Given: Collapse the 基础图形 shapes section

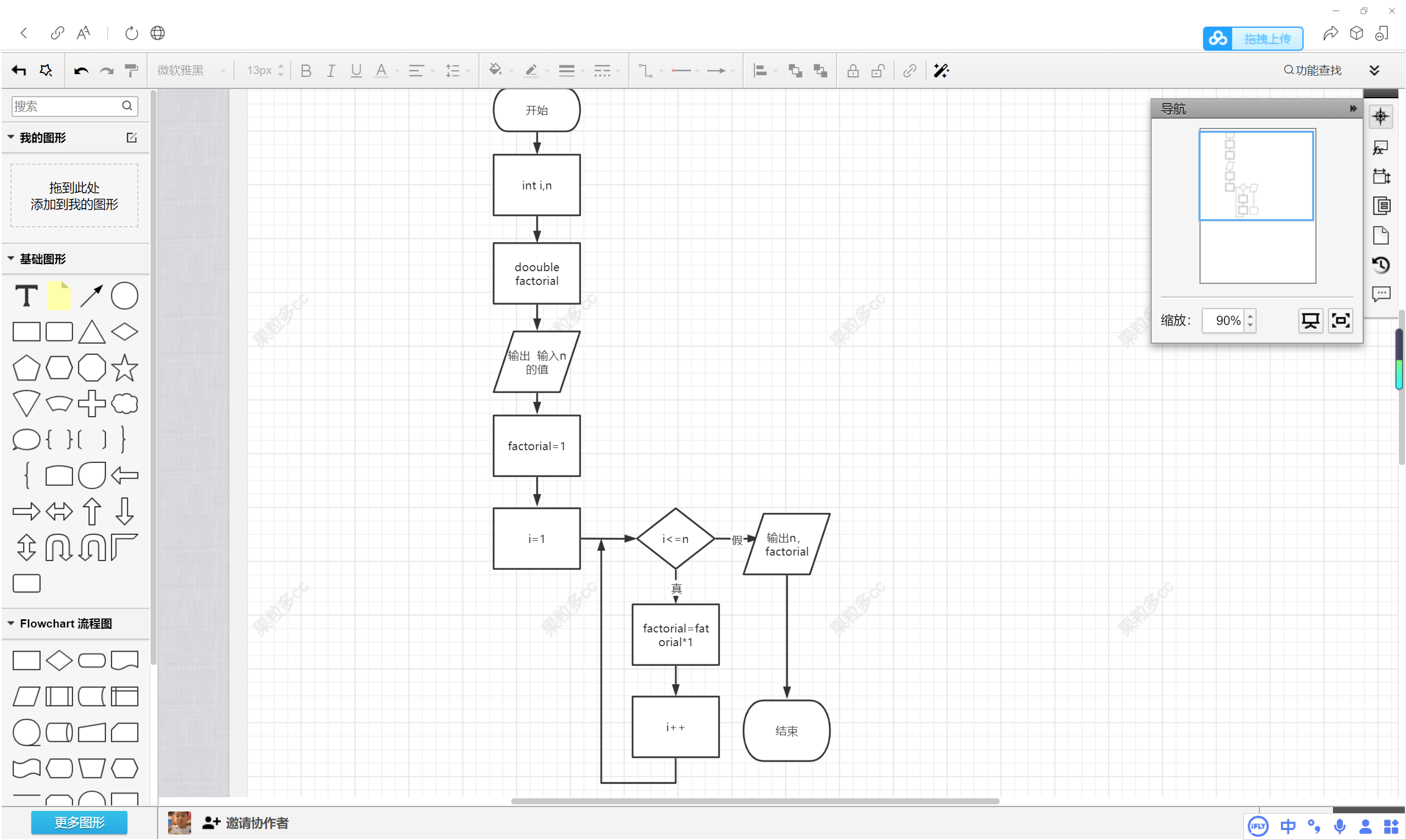Looking at the screenshot, I should tap(12, 259).
